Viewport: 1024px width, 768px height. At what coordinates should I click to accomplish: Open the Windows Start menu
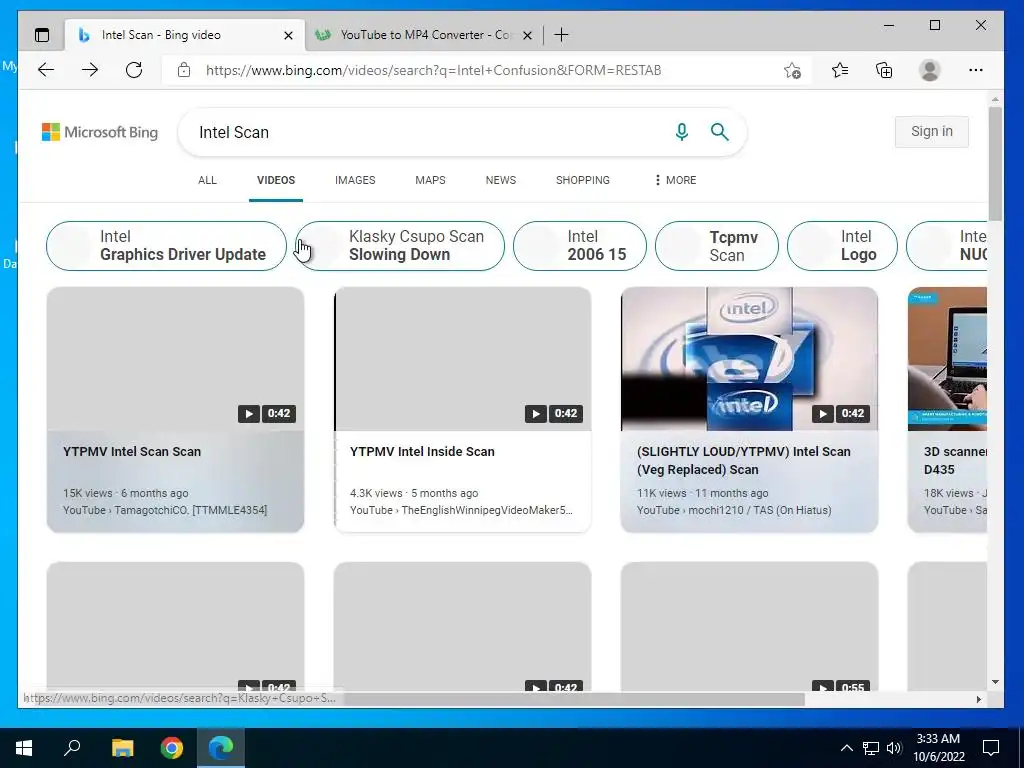(x=24, y=748)
